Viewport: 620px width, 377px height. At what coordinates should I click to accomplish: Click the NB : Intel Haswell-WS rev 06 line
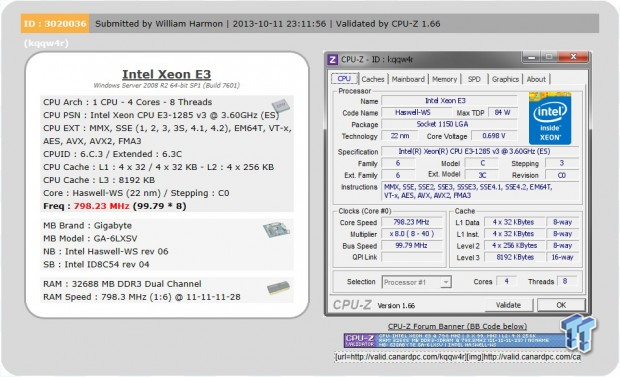[x=106, y=252]
